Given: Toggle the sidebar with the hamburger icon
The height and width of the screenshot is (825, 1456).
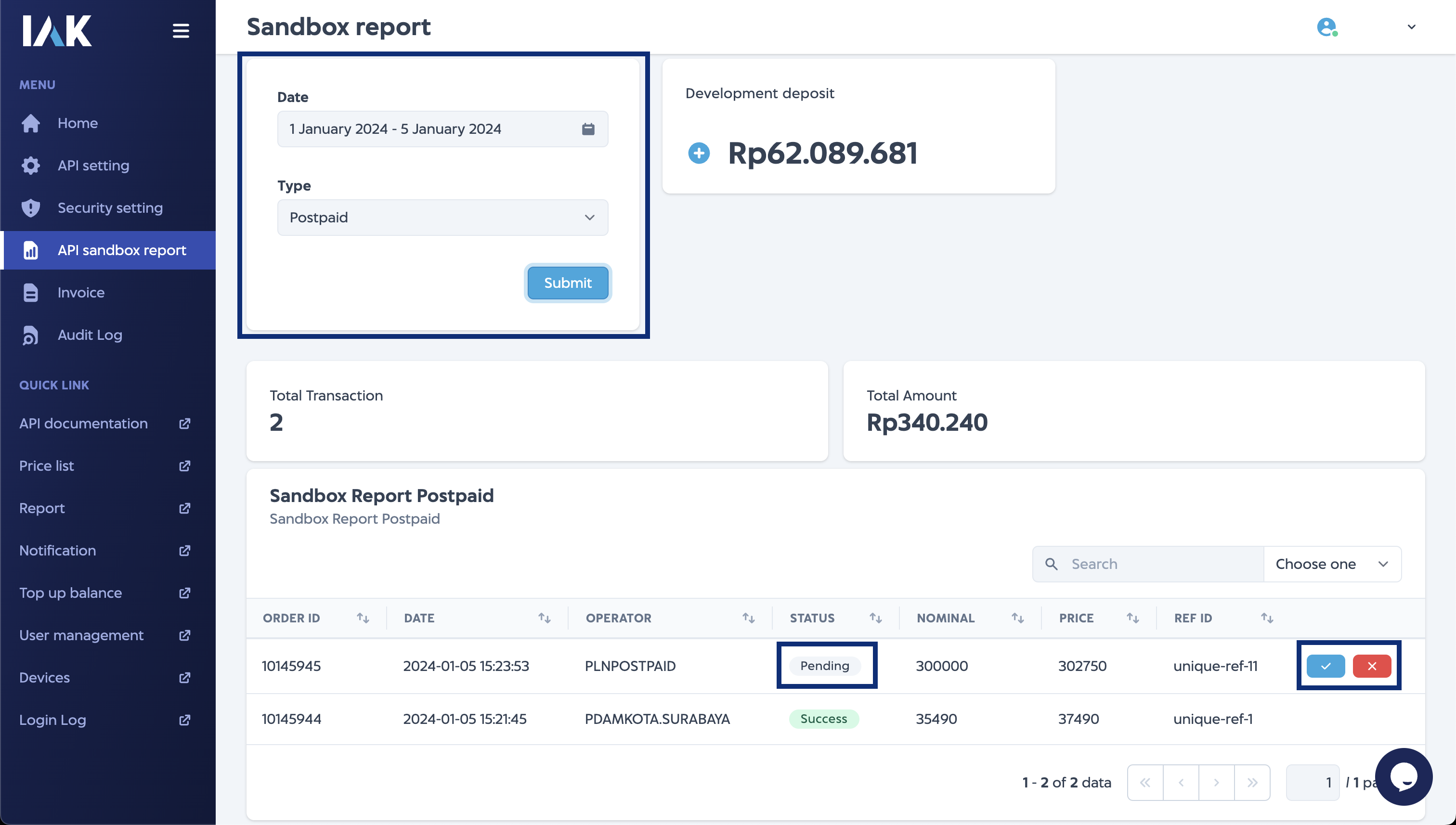Looking at the screenshot, I should click(181, 31).
